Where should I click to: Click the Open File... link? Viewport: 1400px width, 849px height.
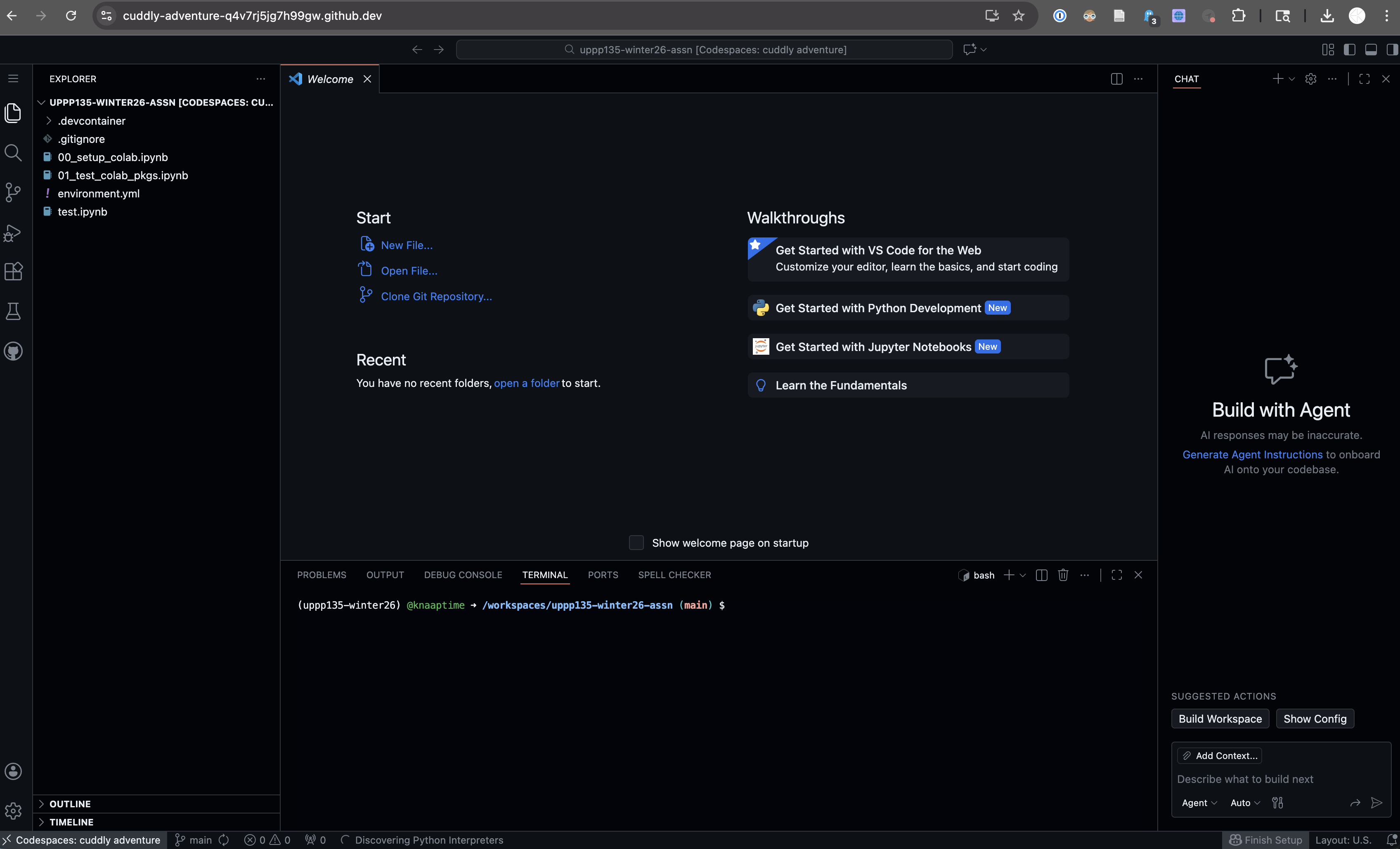coord(409,270)
